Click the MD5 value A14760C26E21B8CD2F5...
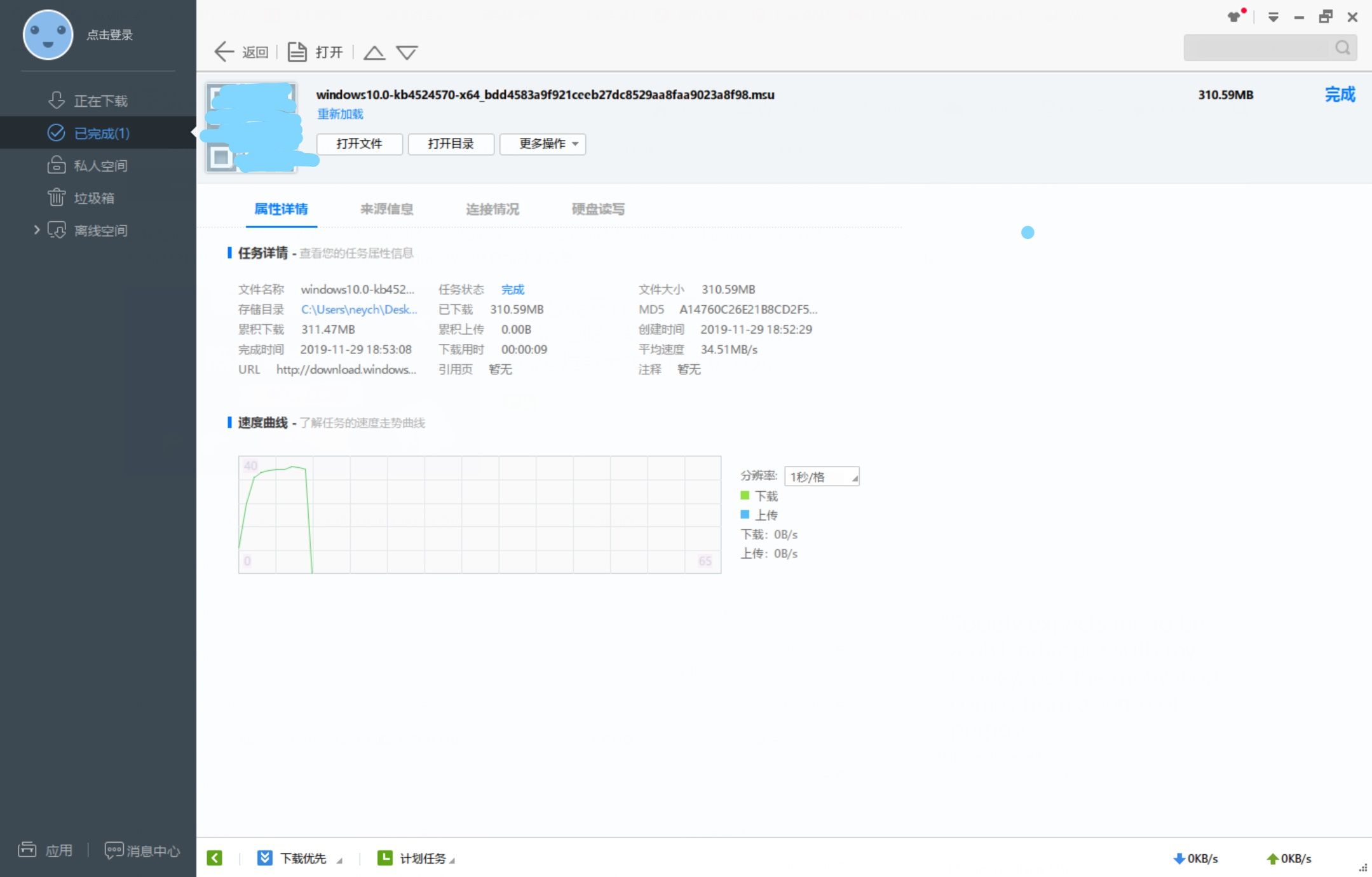The image size is (1372, 877). 749,309
